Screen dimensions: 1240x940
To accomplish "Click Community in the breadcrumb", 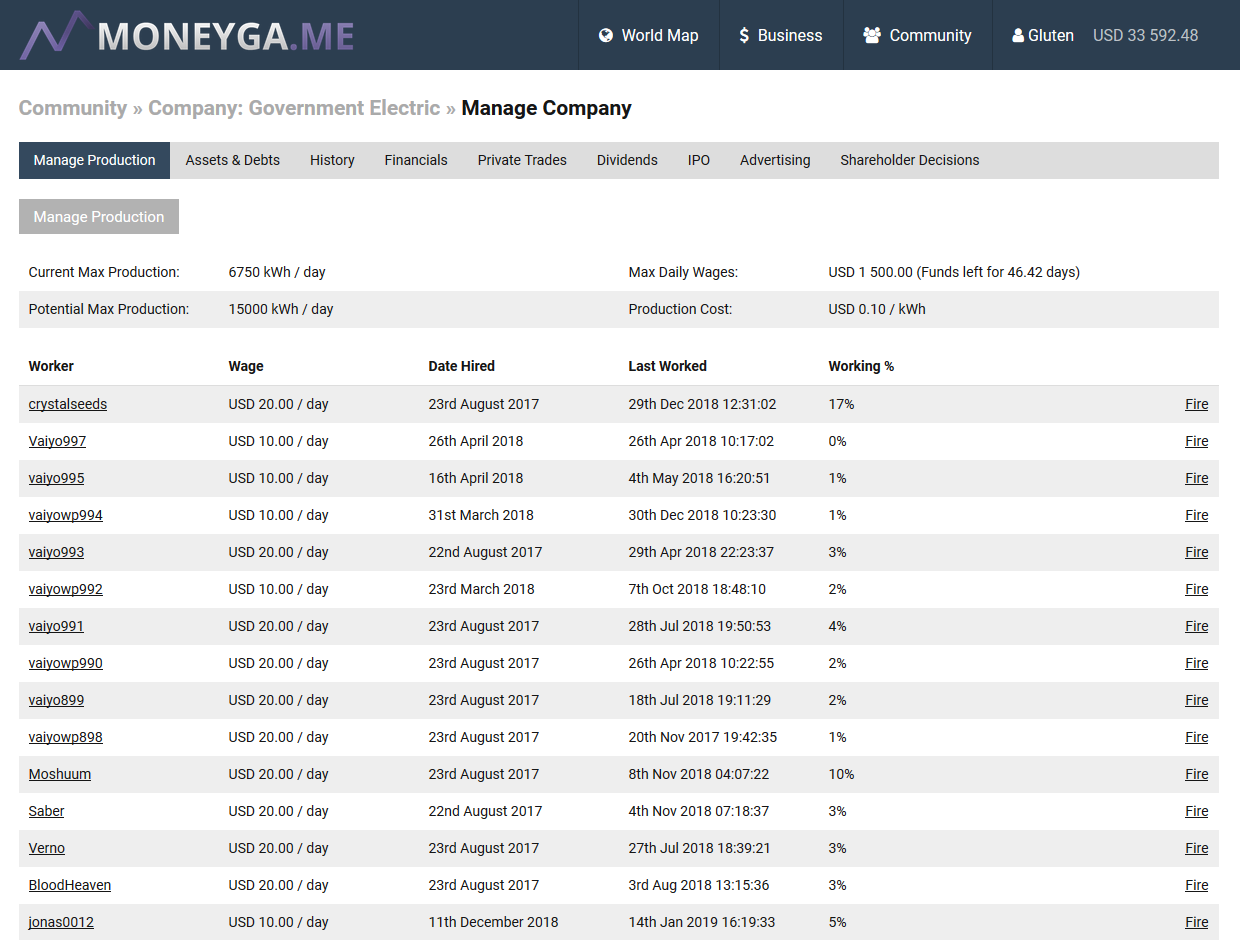I will click(73, 108).
